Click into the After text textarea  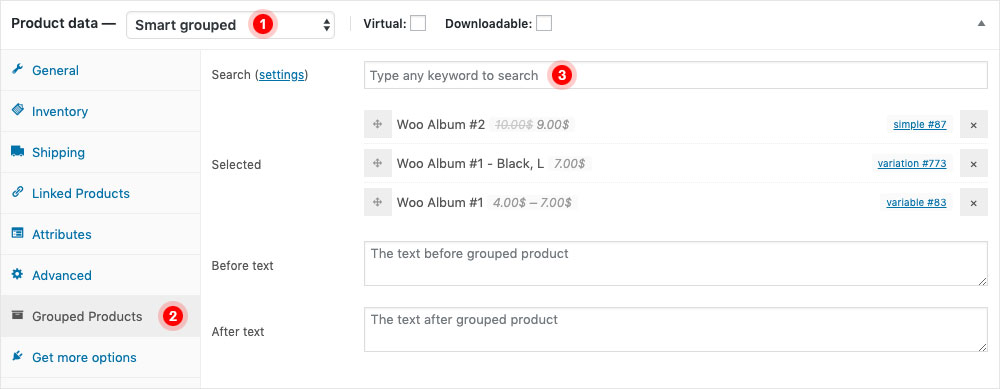point(675,330)
